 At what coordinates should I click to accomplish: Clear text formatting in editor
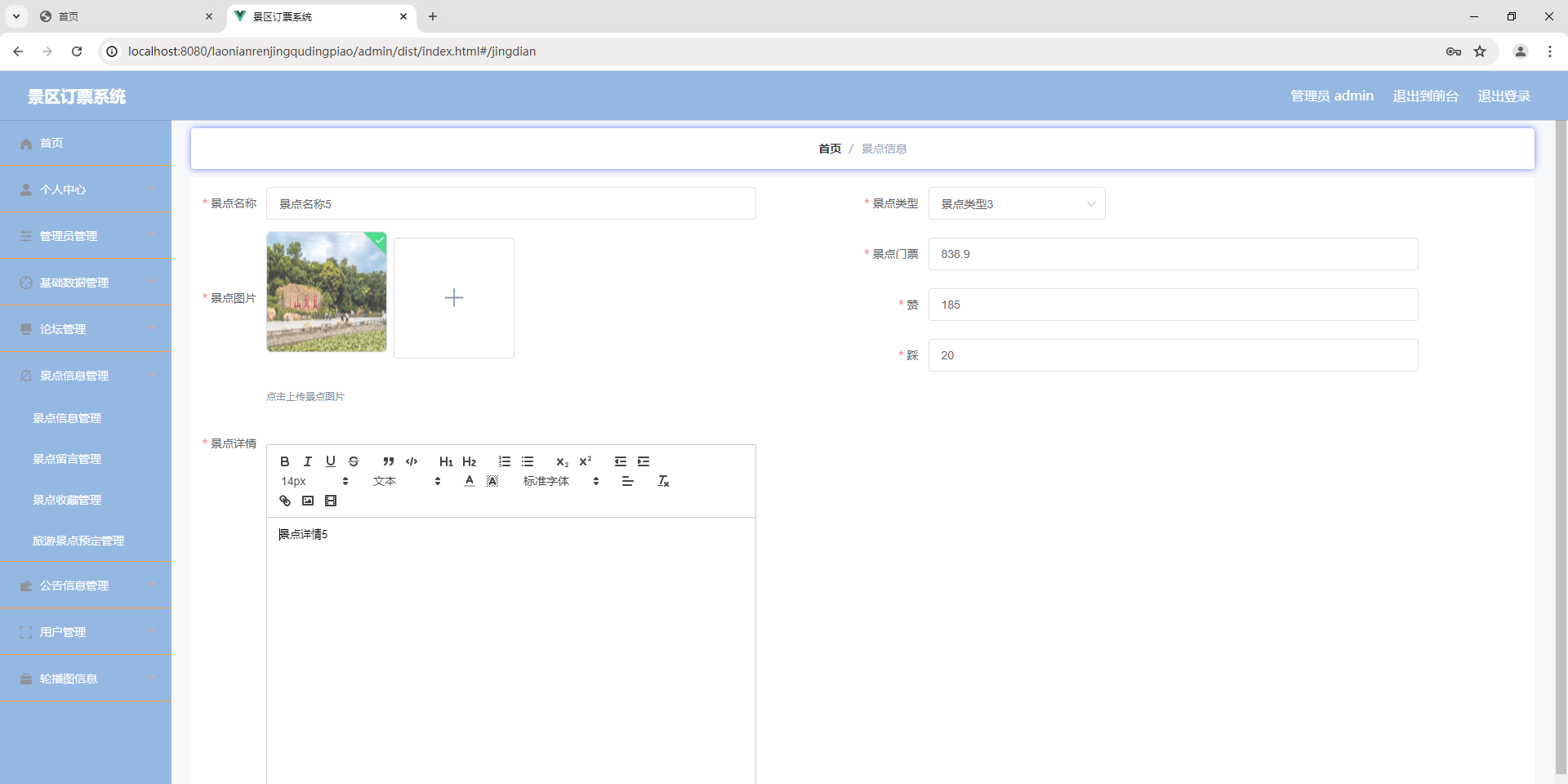point(663,481)
